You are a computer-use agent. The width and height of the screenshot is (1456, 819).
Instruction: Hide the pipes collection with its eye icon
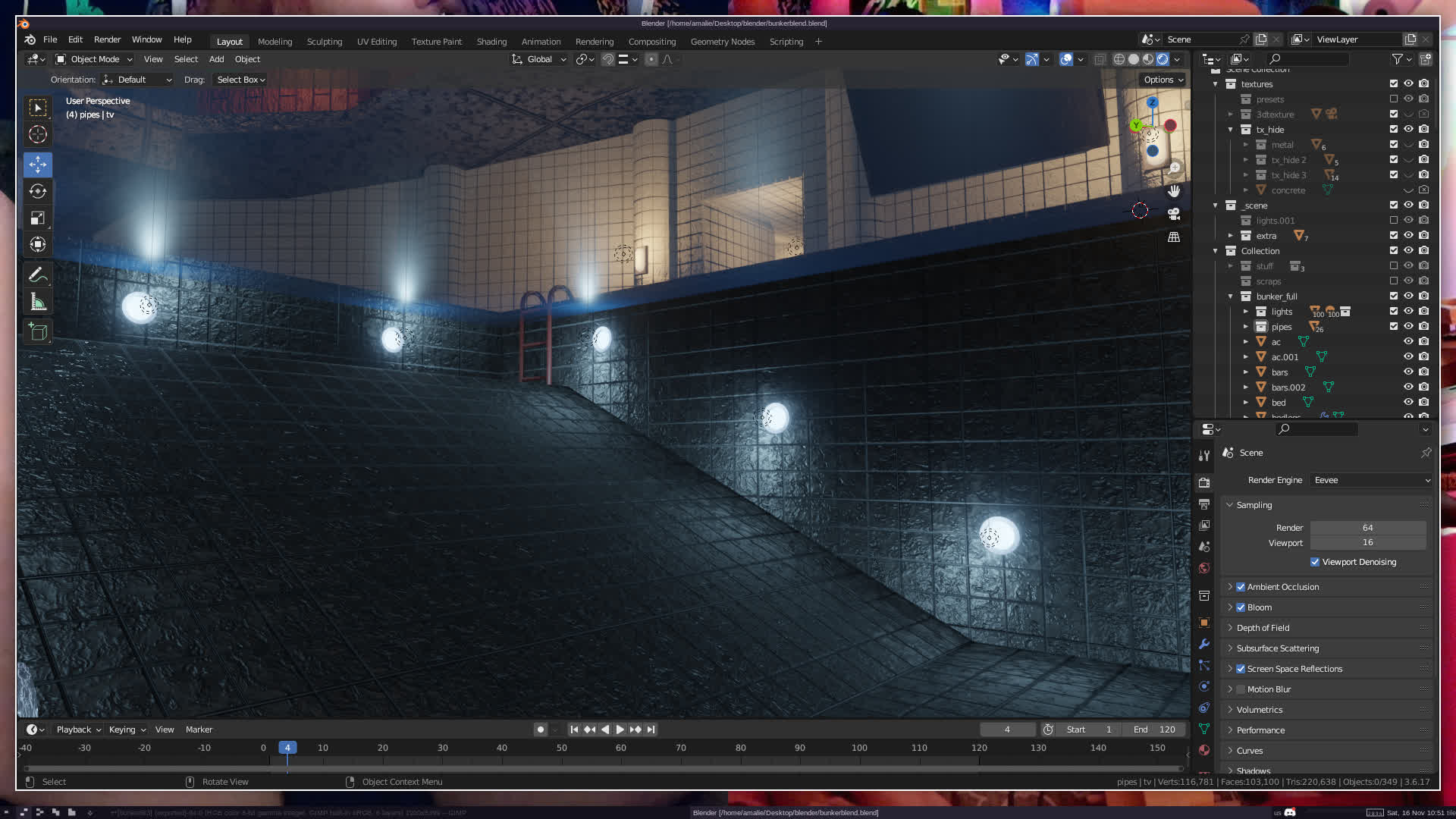1408,327
